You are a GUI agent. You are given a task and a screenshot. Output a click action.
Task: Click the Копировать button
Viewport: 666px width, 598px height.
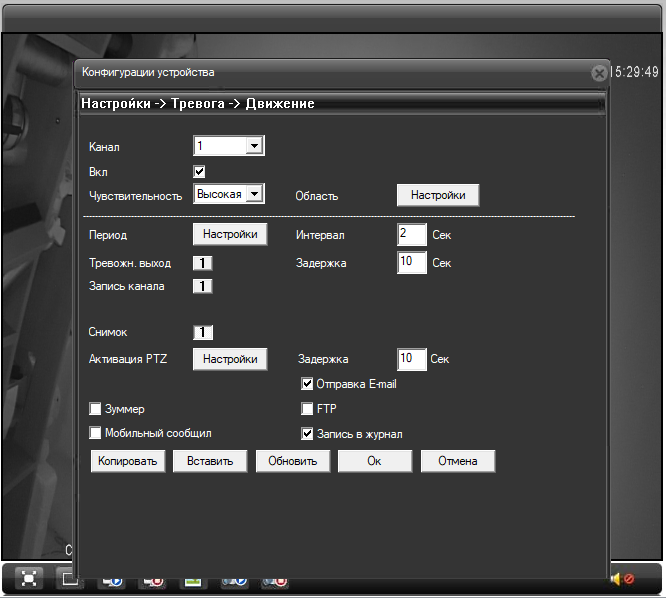[x=128, y=461]
